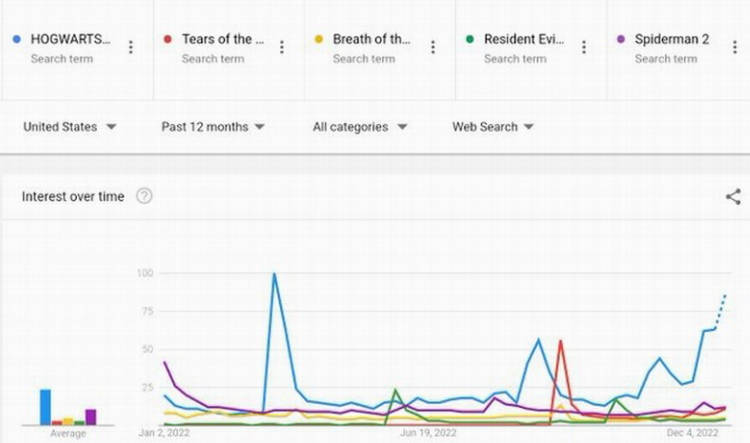The width and height of the screenshot is (750, 443).
Task: Open the Breath of the term options menu
Action: pos(433,47)
